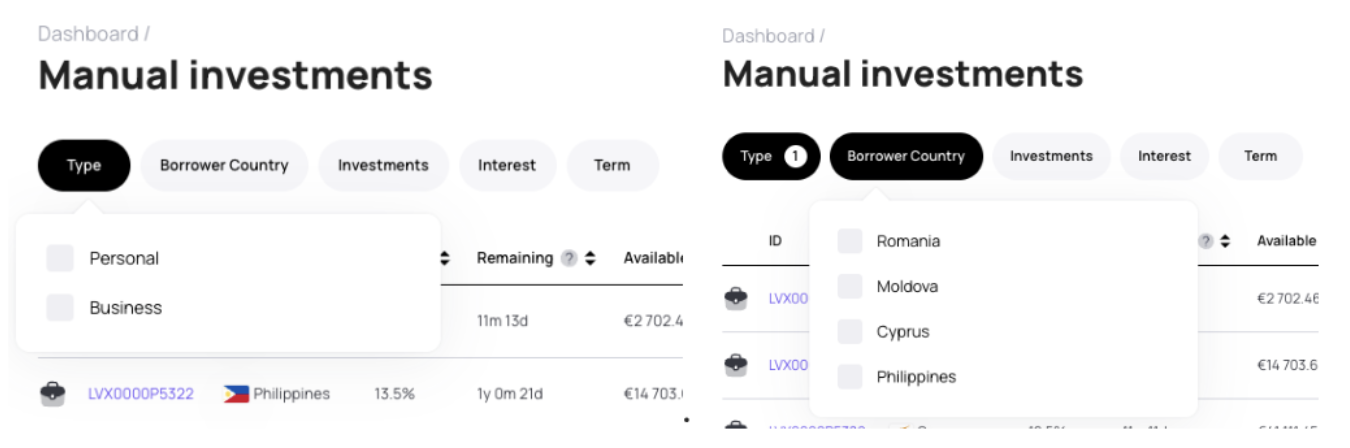Open the Type filter showing 1 selected
Screen dimensions: 1350x448
(x=771, y=156)
